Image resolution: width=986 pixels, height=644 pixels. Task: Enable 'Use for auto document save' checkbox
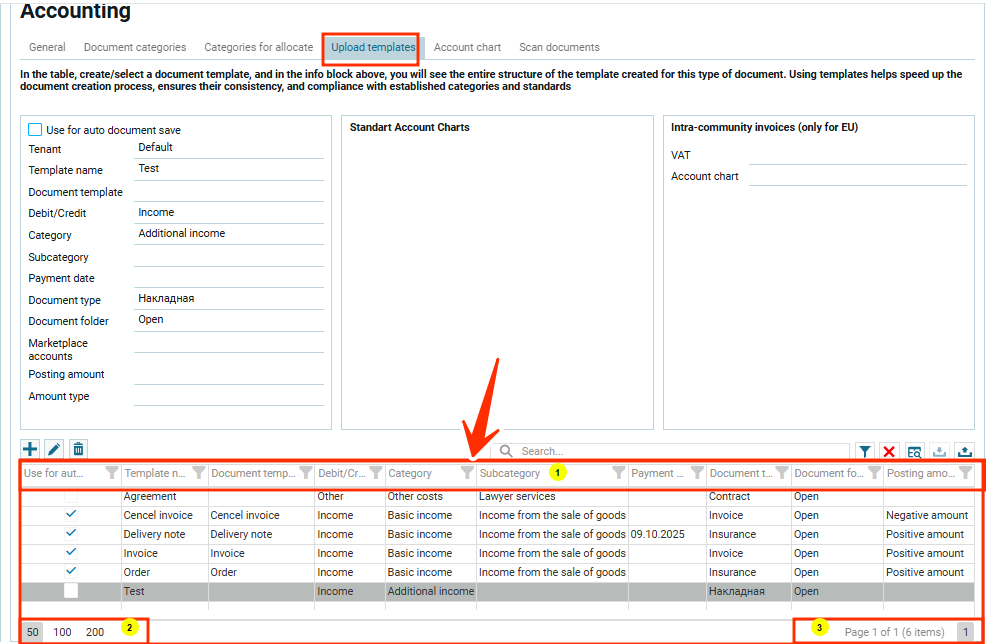tap(35, 130)
